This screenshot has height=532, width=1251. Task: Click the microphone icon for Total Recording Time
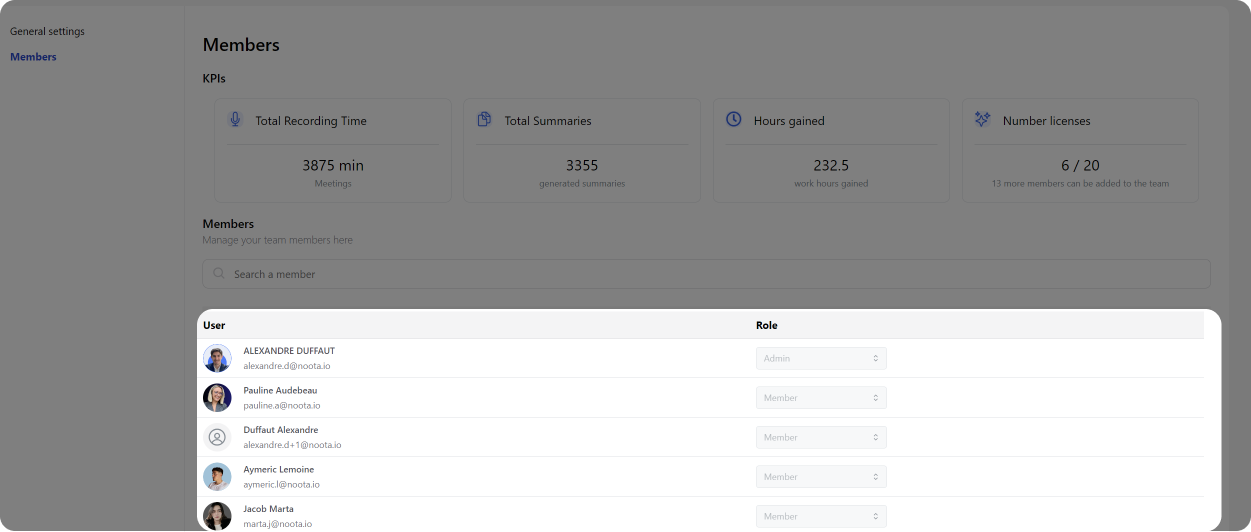pos(235,120)
